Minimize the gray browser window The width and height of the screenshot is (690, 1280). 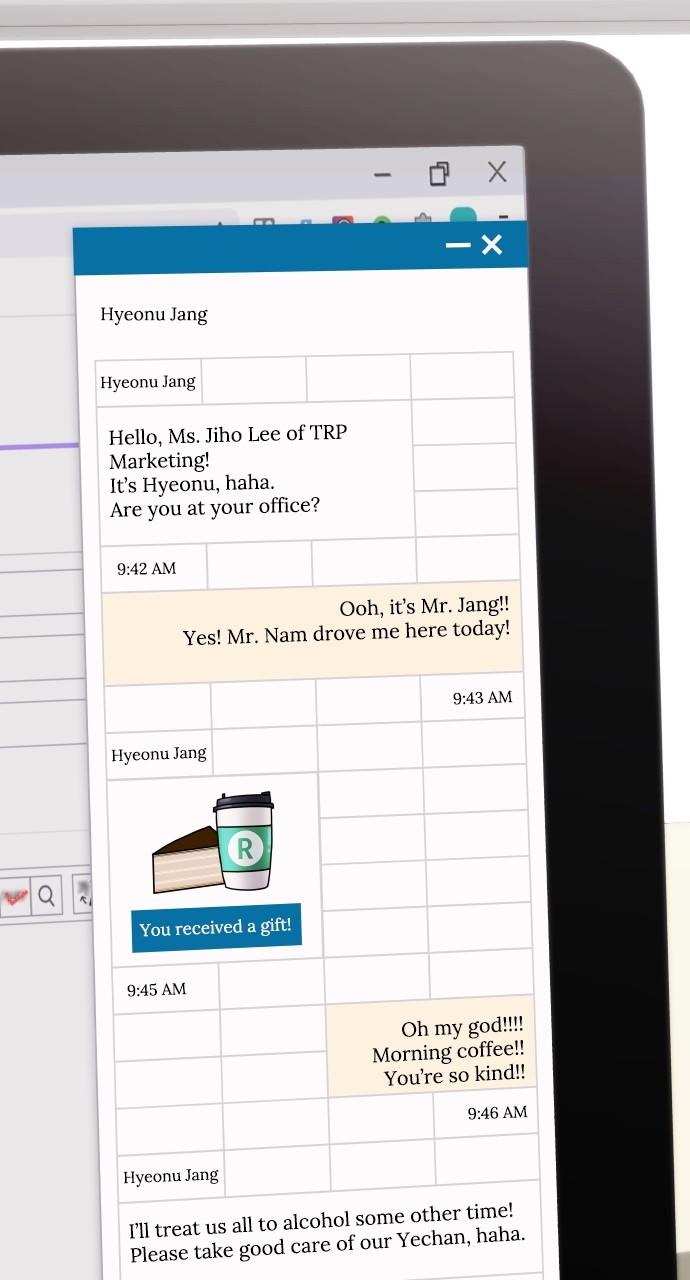point(382,175)
